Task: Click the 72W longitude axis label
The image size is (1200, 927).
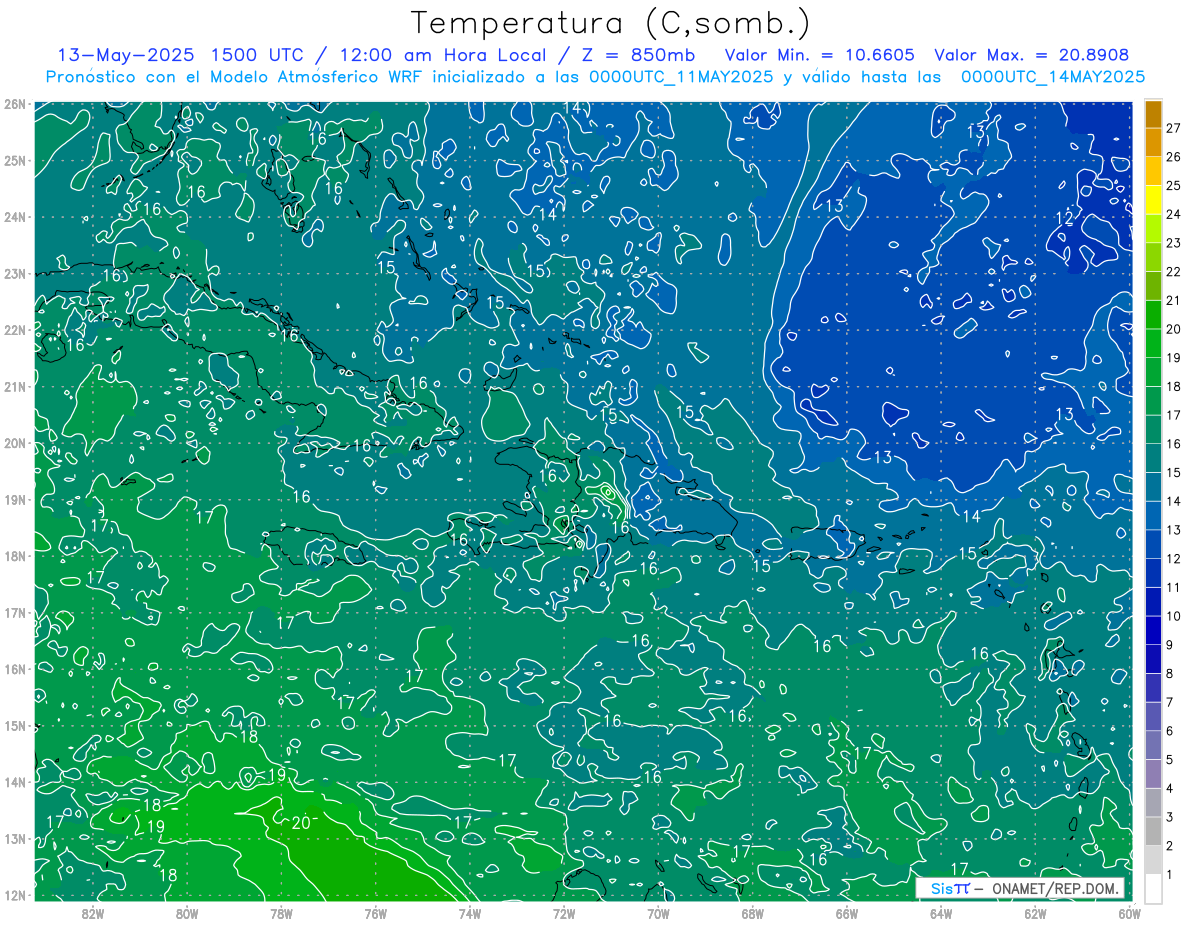Action: pos(564,912)
